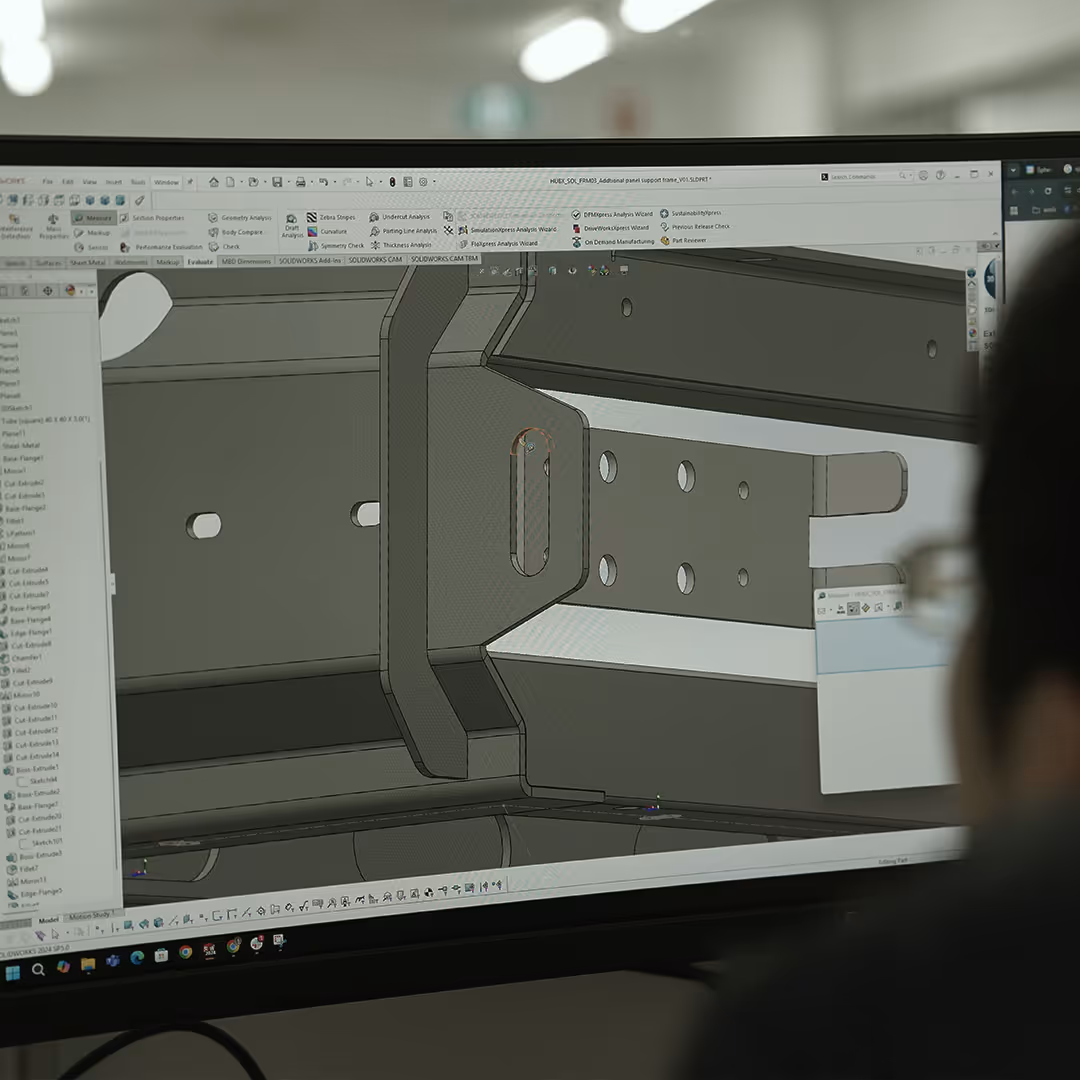Run the Check tool in Evaluate ribbon
Image resolution: width=1080 pixels, height=1080 pixels.
(x=225, y=247)
